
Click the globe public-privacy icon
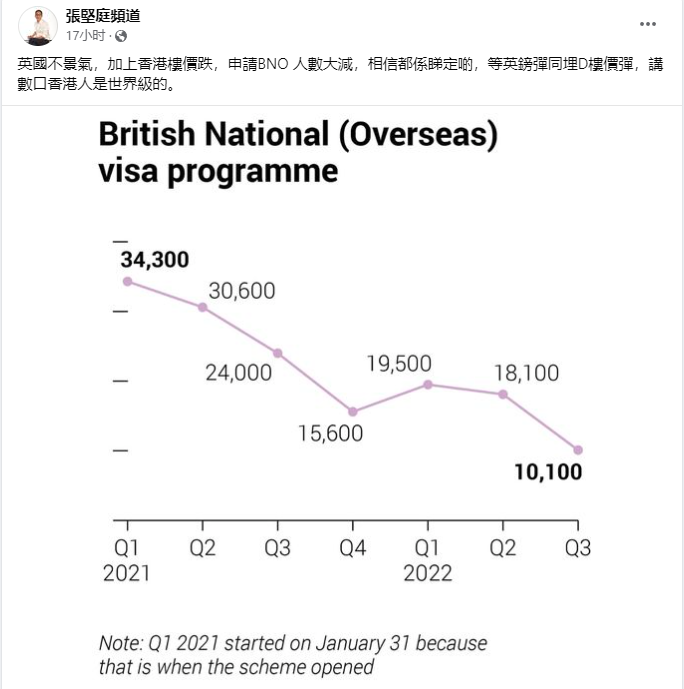click(122, 35)
